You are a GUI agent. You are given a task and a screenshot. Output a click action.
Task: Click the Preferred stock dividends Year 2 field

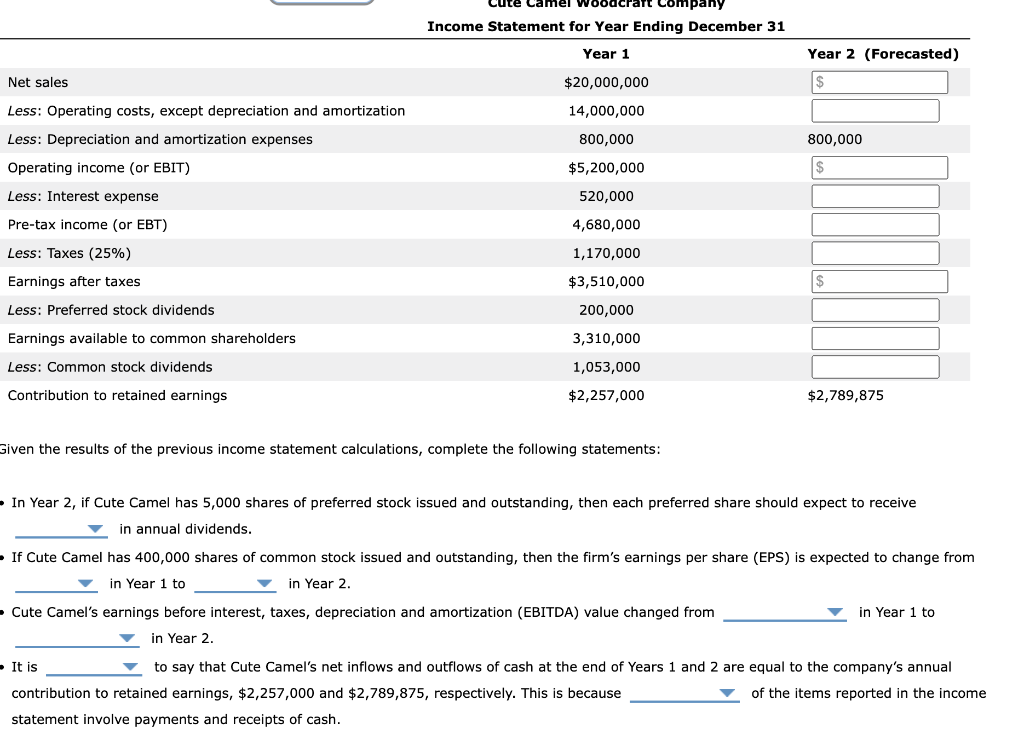point(874,310)
